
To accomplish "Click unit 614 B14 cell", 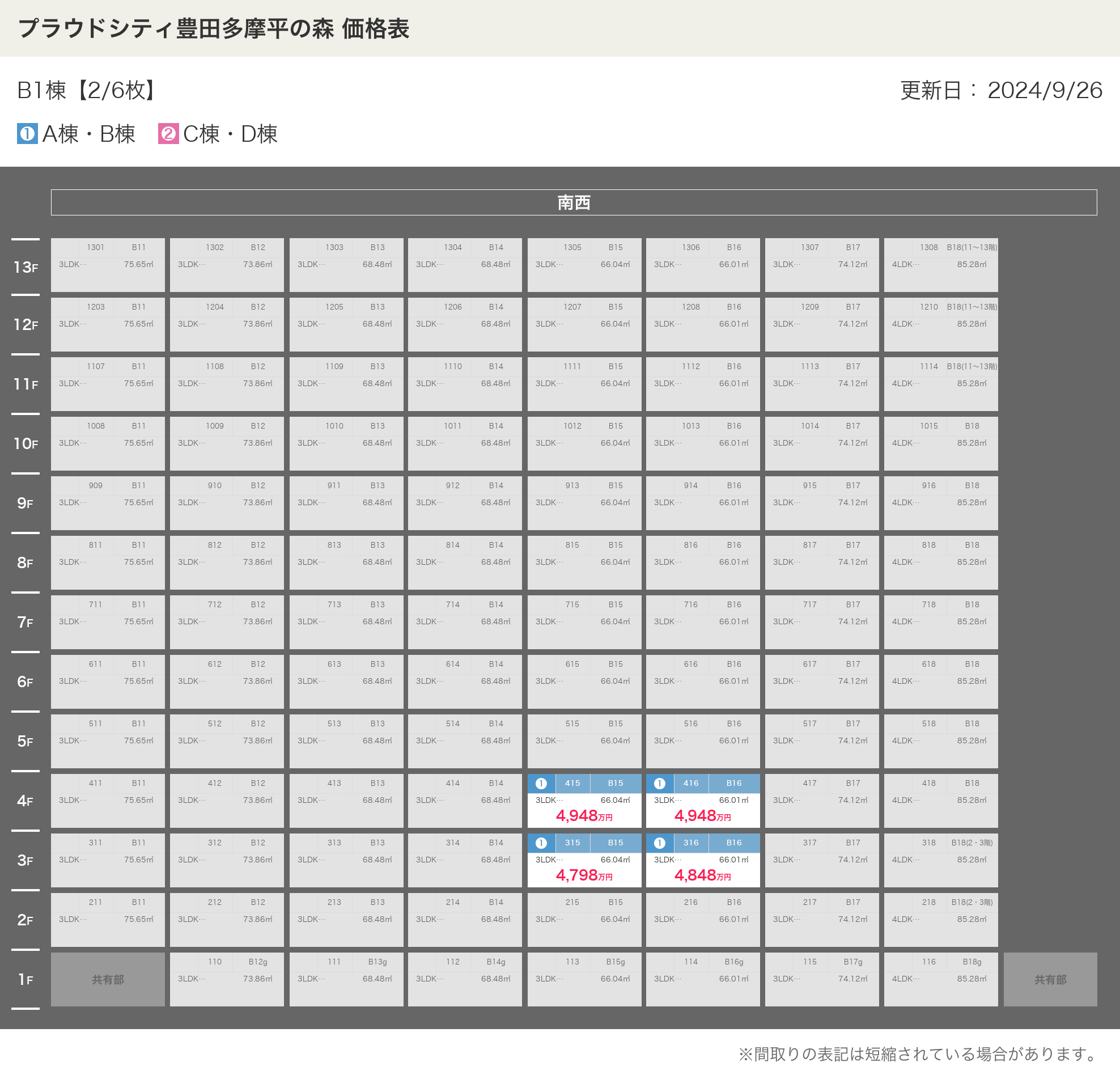I will click(x=465, y=682).
